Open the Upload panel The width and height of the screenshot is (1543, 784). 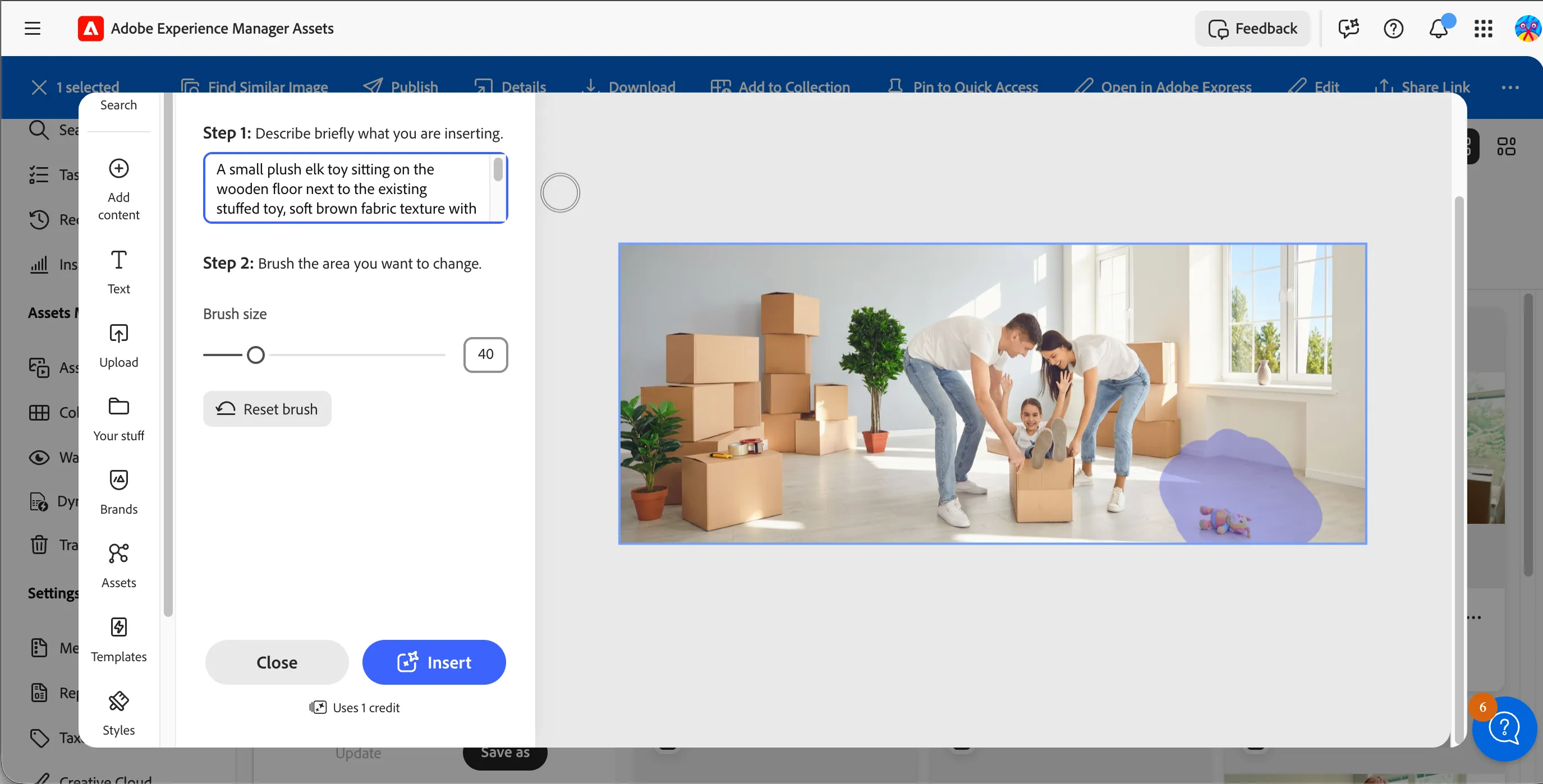118,346
